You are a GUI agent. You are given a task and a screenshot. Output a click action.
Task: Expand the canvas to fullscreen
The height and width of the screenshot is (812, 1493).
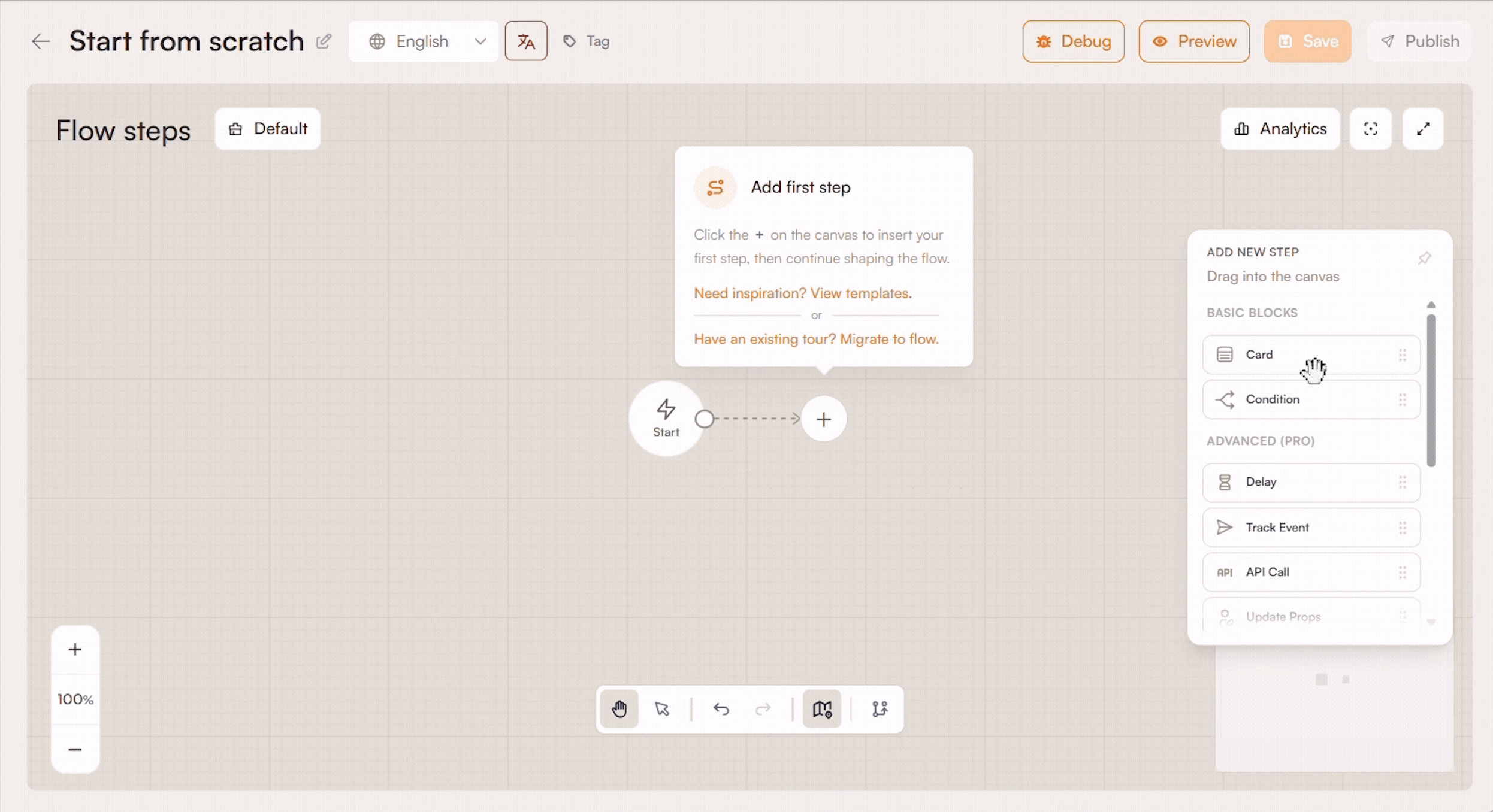(1422, 129)
